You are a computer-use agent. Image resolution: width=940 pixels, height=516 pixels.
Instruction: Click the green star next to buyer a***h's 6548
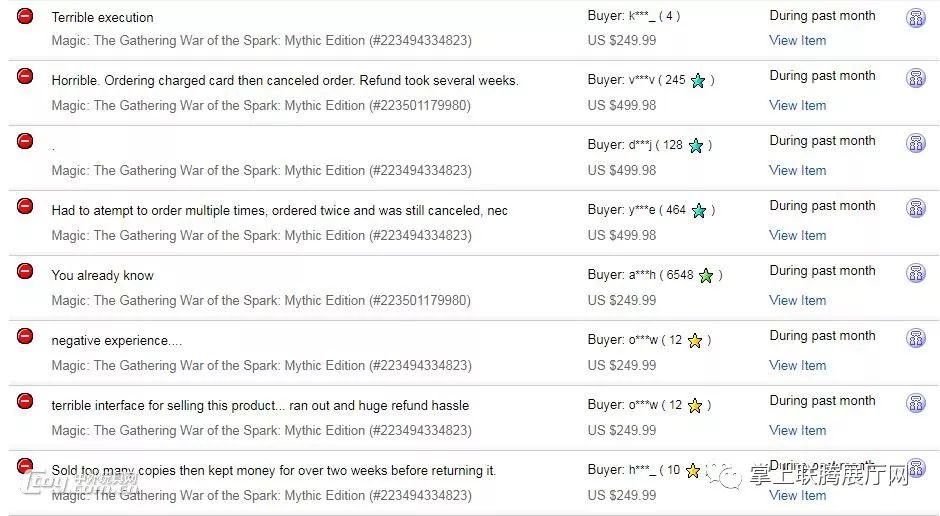(x=706, y=275)
